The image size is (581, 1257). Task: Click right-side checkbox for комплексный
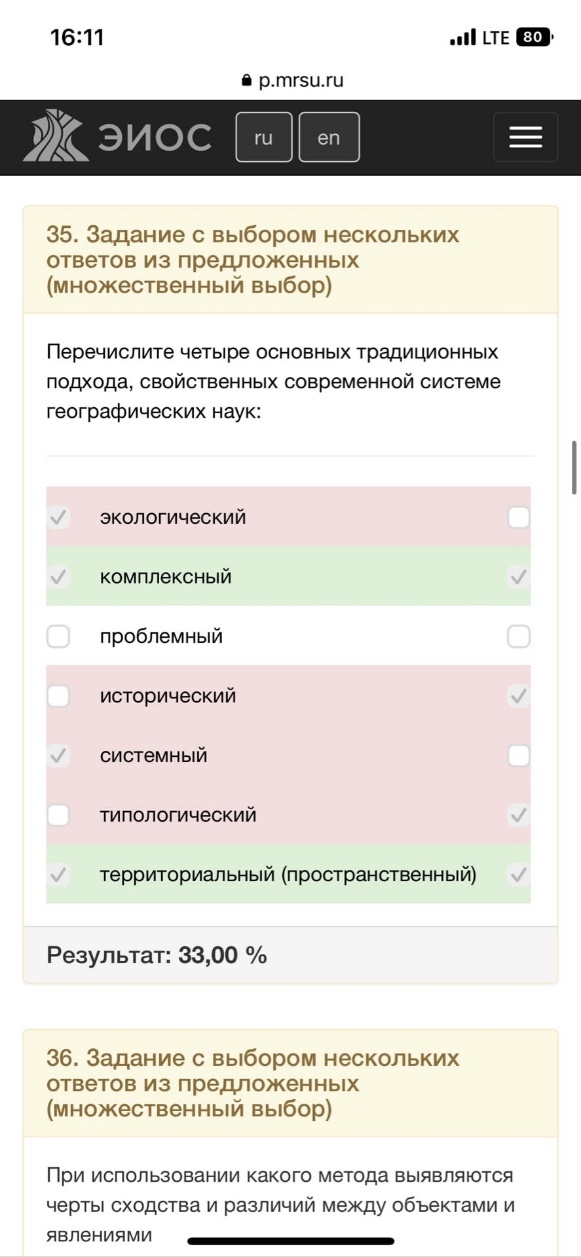click(x=518, y=577)
